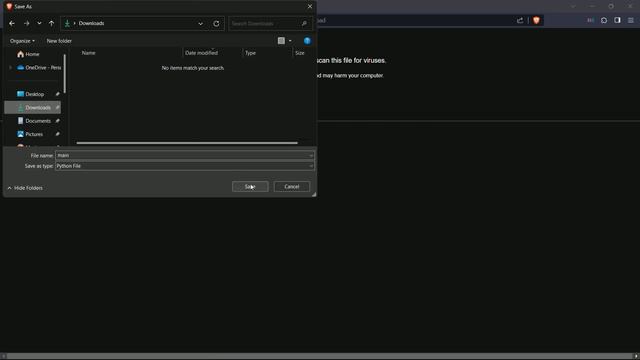640x360 pixels.
Task: Cancel the Save As dialog
Action: point(292,187)
